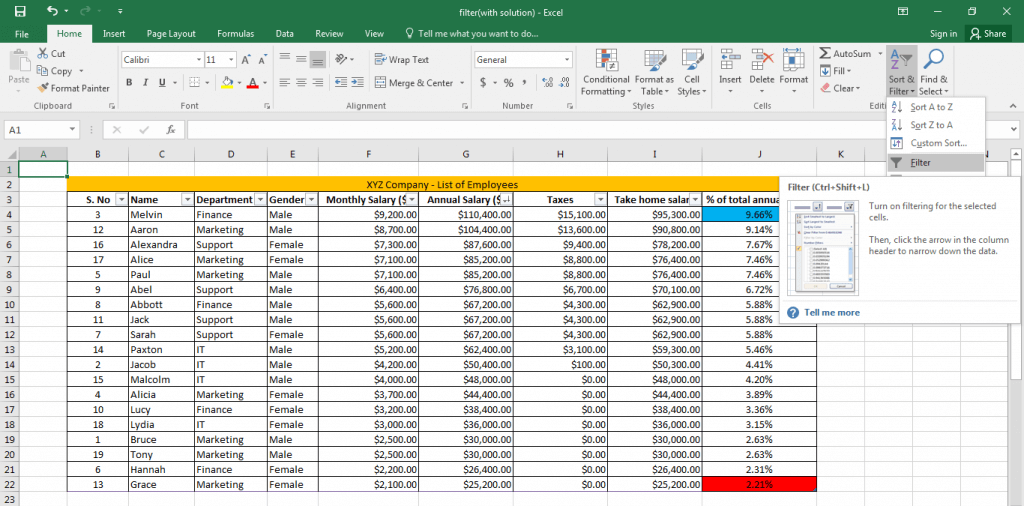Click the Format Painter brush icon
This screenshot has width=1024, height=506.
click(43, 88)
